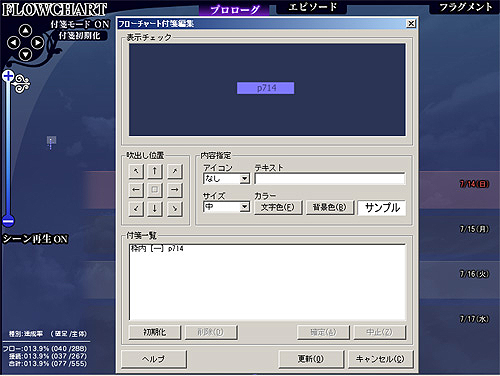Set balloon position to down arrow

155,209
